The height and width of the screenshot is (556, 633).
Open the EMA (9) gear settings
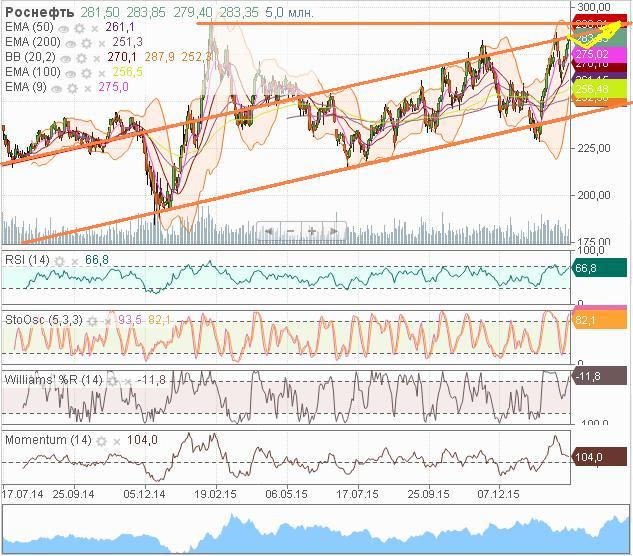click(x=72, y=88)
